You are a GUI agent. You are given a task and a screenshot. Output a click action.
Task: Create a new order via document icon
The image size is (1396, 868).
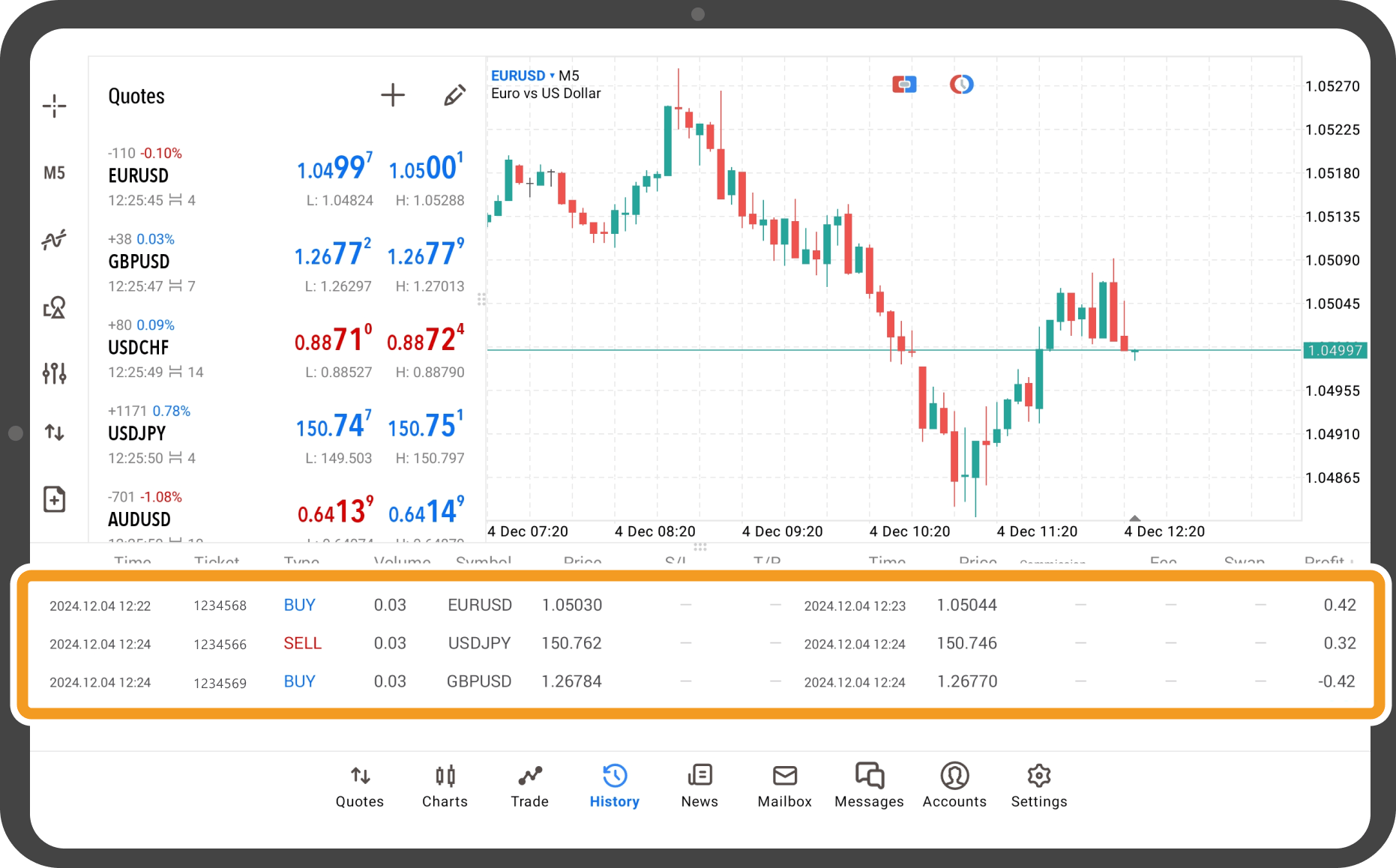[x=55, y=498]
